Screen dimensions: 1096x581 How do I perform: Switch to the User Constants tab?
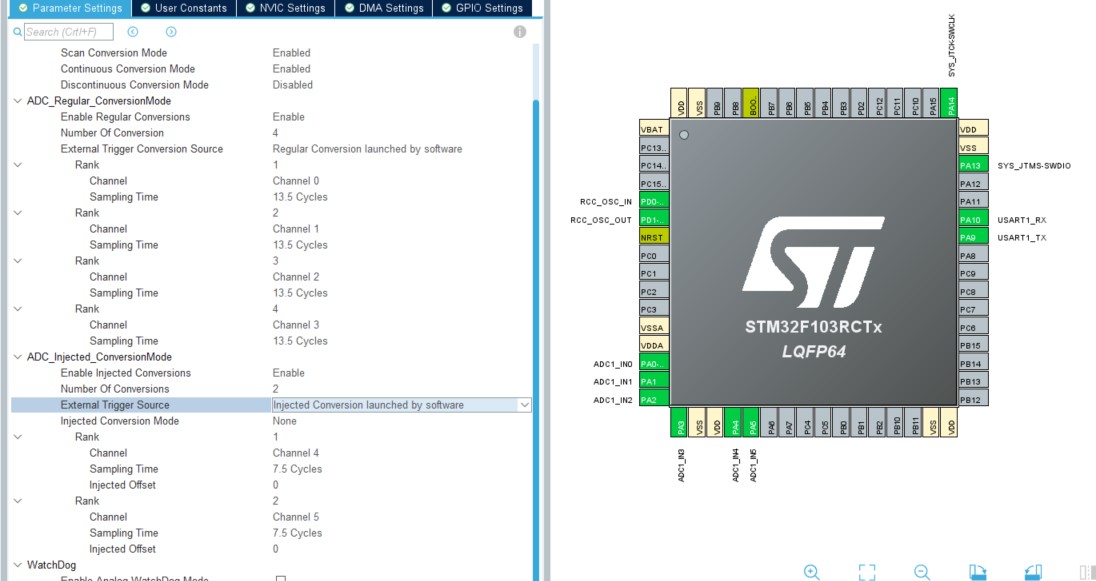tap(184, 8)
